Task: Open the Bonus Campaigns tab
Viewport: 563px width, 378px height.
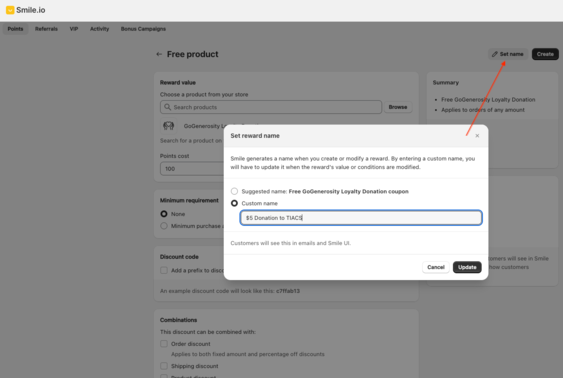Action: (x=143, y=29)
